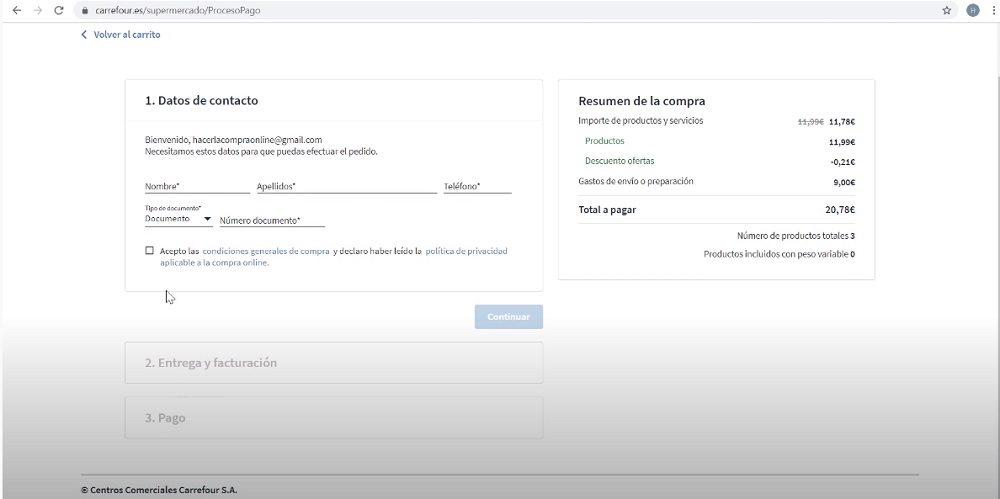
Task: Open the condiciones generales de compra link
Action: click(266, 251)
